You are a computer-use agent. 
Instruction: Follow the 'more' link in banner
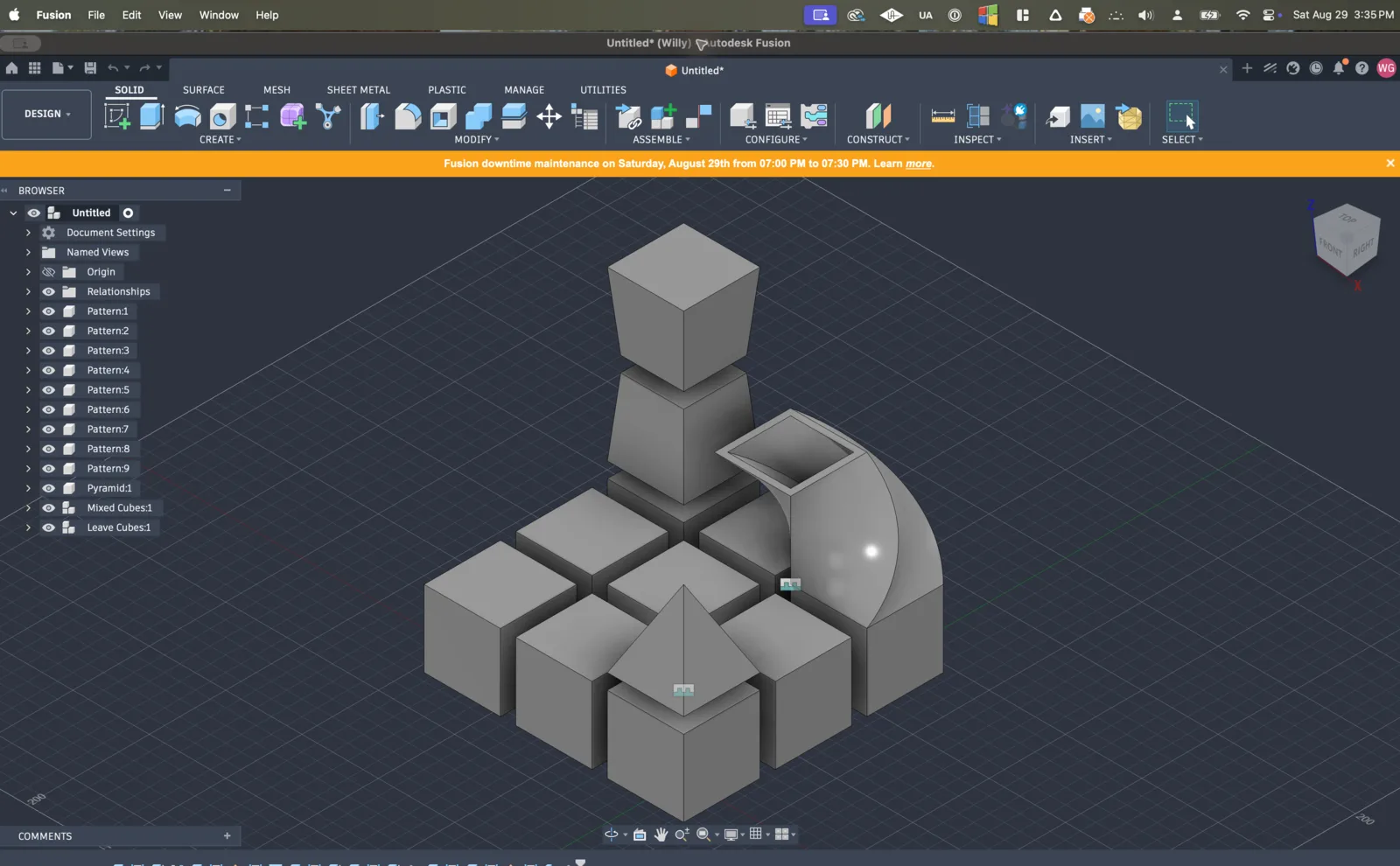coord(918,164)
